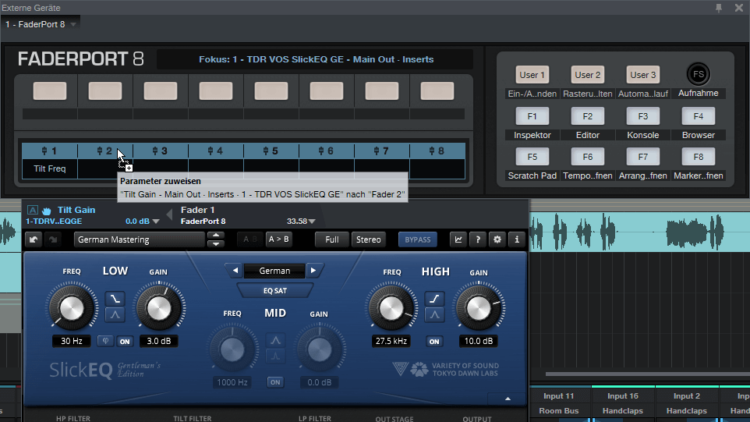The height and width of the screenshot is (422, 750).
Task: Select fader slot 1 tab
Action: click(x=49, y=151)
